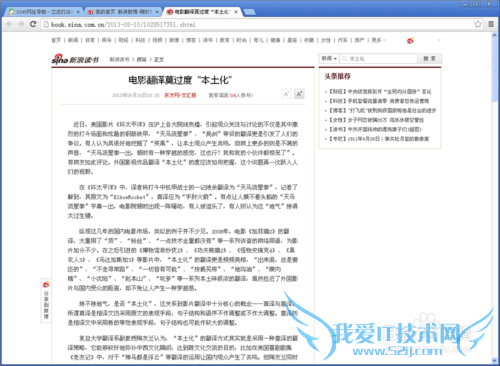This screenshot has height=366, width=500.
Task: Open 体育 in the top navigation
Action: [90, 40]
